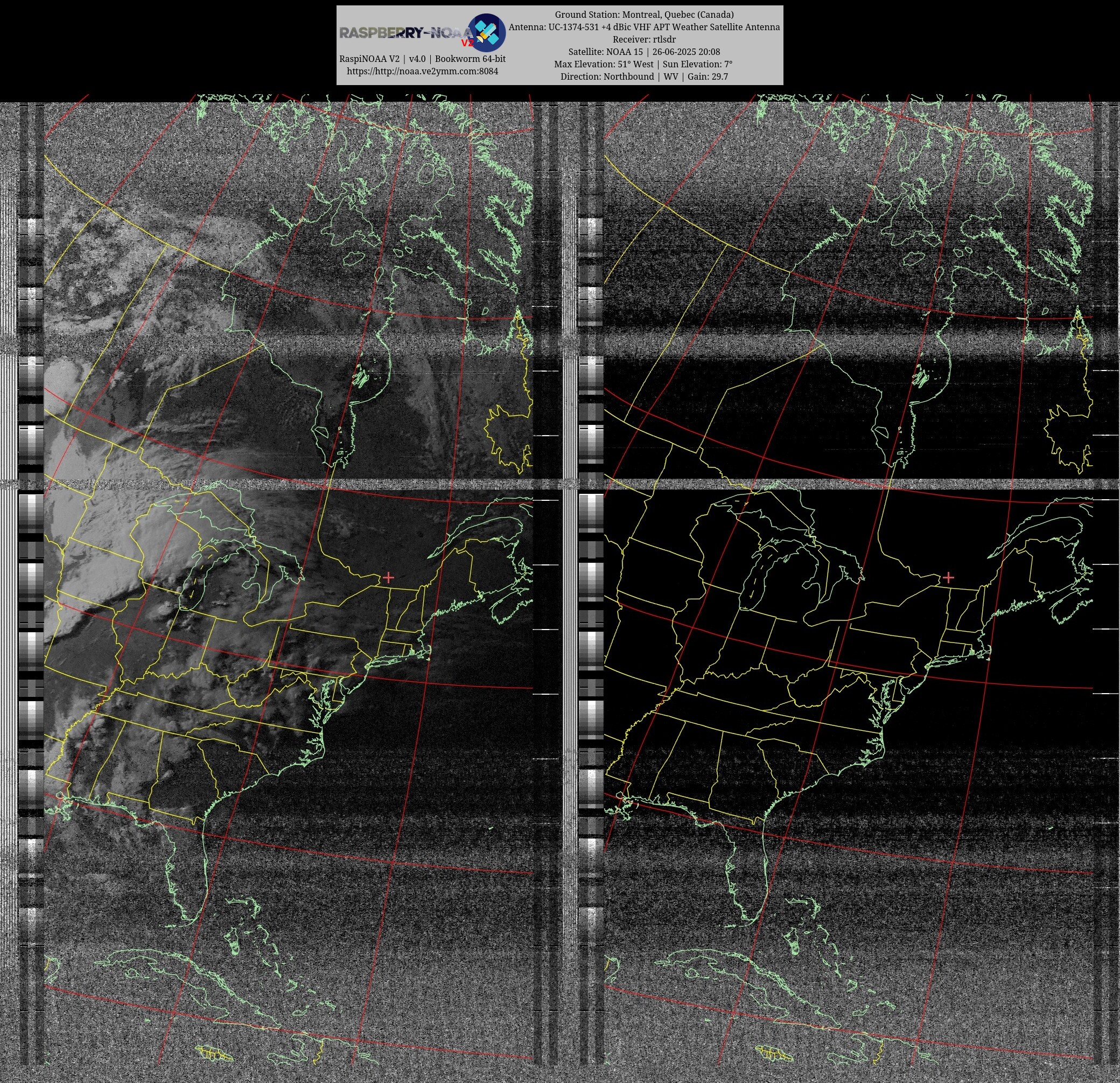Select the 'RaspiNOAA V2 | v4.0 | Bookworm 64-bit' line

point(422,59)
